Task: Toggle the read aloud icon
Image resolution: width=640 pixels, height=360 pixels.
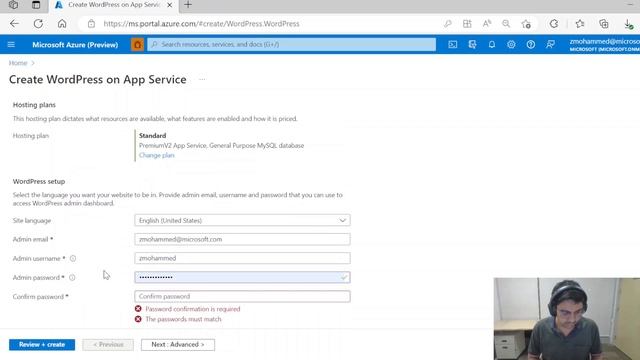Action: tap(487, 24)
